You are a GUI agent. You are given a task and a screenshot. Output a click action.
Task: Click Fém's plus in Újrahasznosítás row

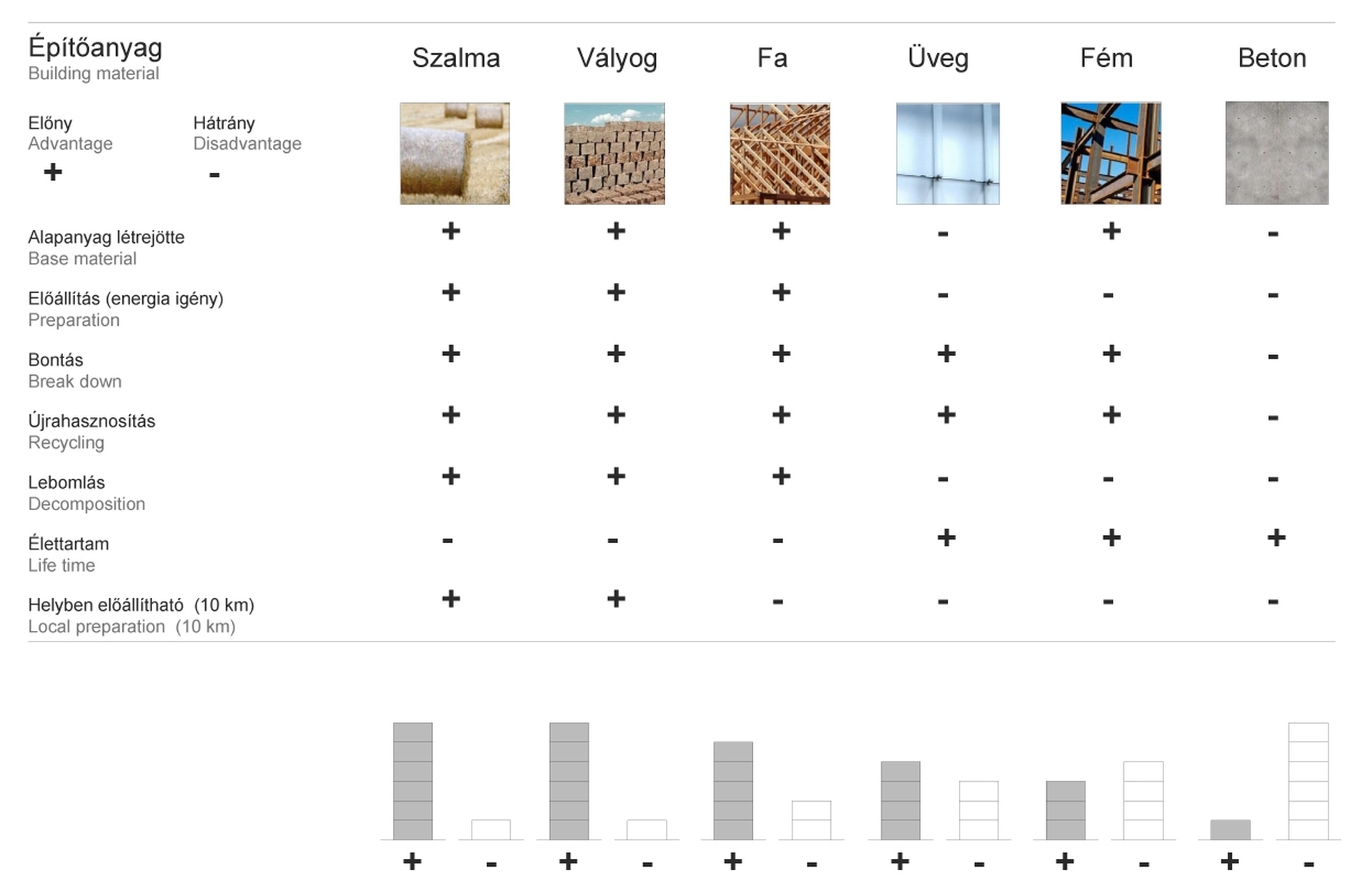click(x=1111, y=415)
